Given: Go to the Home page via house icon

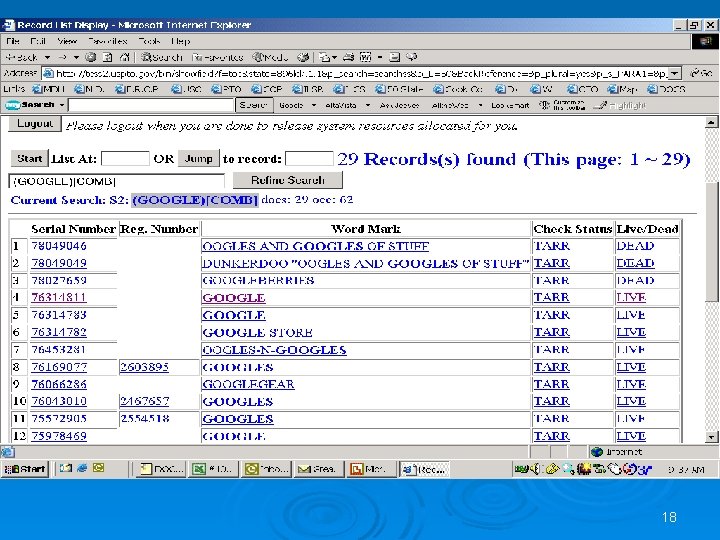Looking at the screenshot, I should click(124, 57).
